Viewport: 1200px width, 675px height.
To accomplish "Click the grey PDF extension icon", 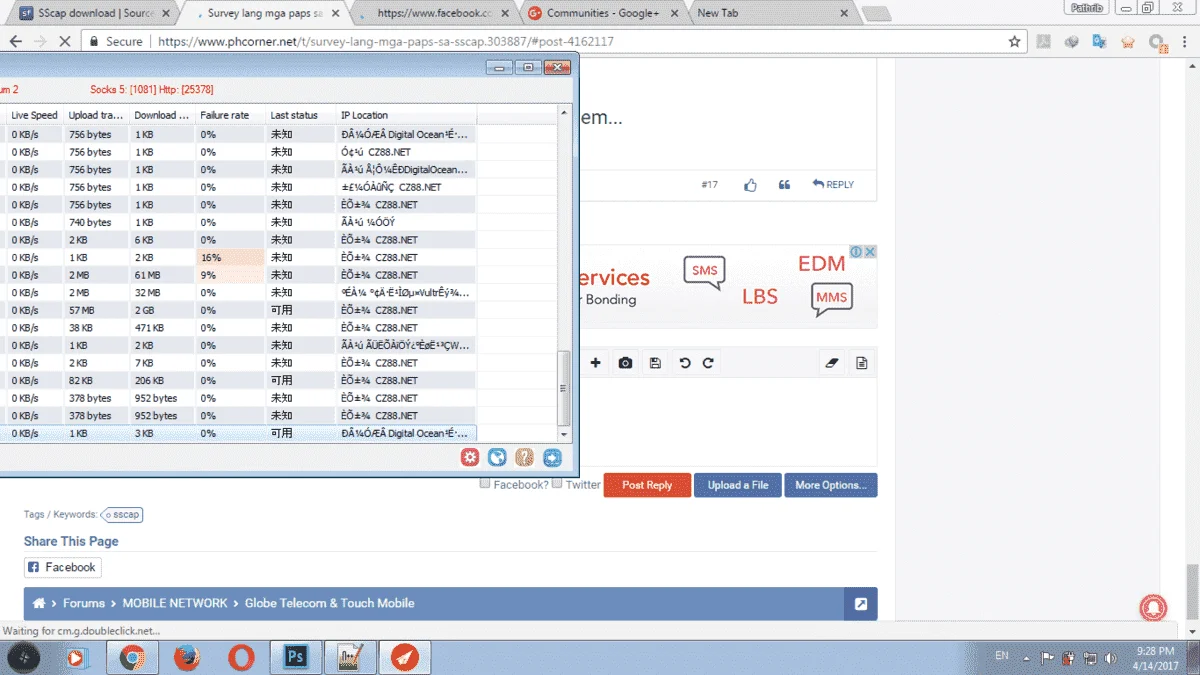I will click(1043, 42).
